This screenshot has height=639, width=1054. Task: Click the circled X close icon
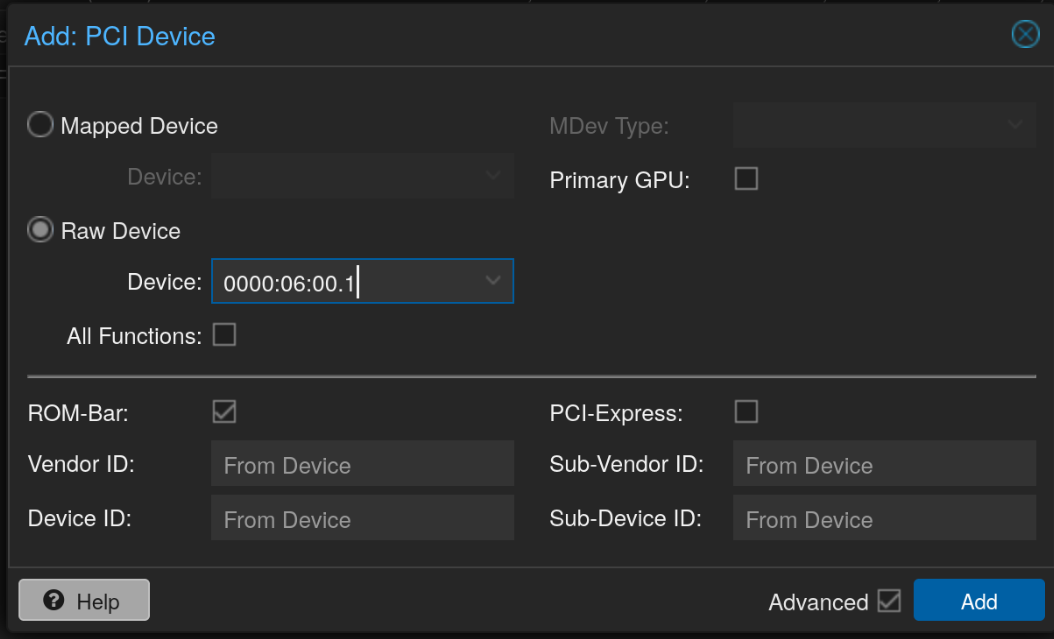(x=1025, y=34)
